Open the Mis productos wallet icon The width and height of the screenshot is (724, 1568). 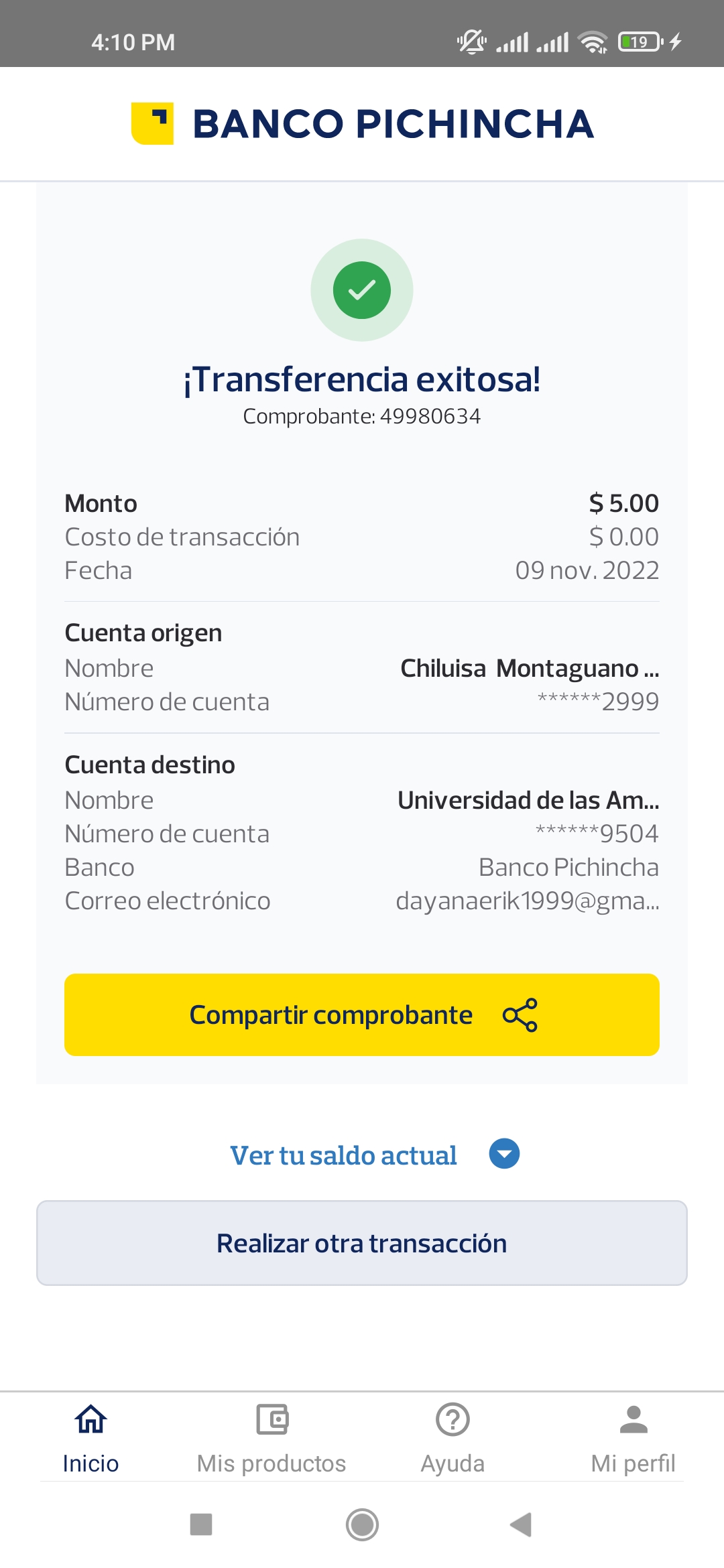[271, 1419]
